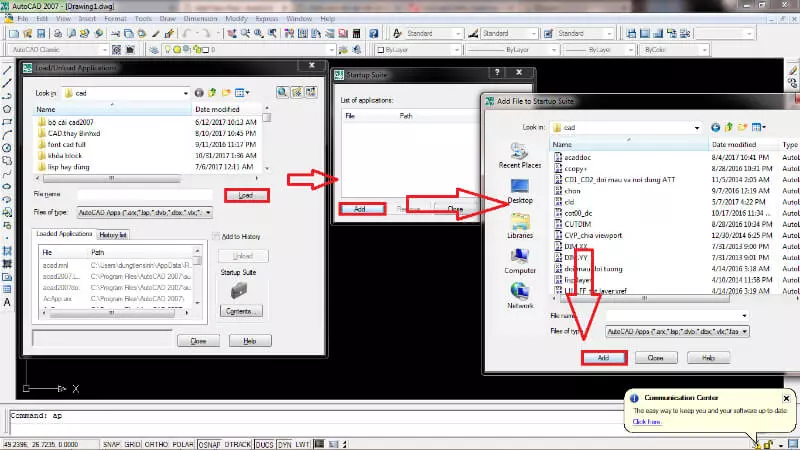
Task: Open the Draw menu
Action: pos(167,19)
